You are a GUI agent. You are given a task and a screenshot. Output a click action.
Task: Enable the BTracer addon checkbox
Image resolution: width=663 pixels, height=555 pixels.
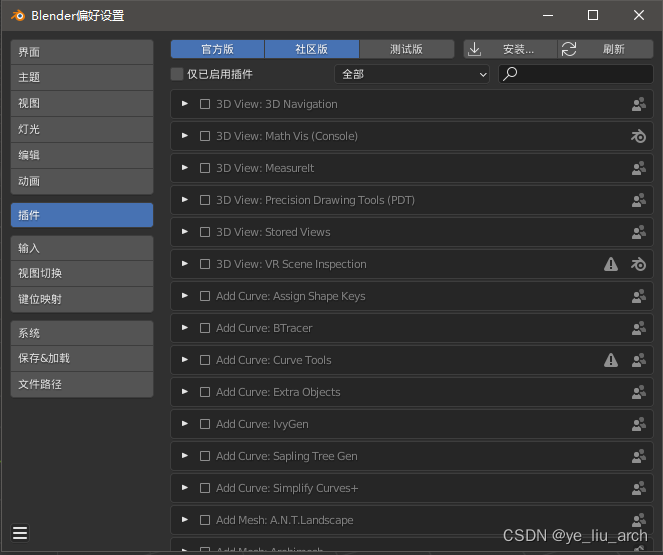[x=205, y=328]
